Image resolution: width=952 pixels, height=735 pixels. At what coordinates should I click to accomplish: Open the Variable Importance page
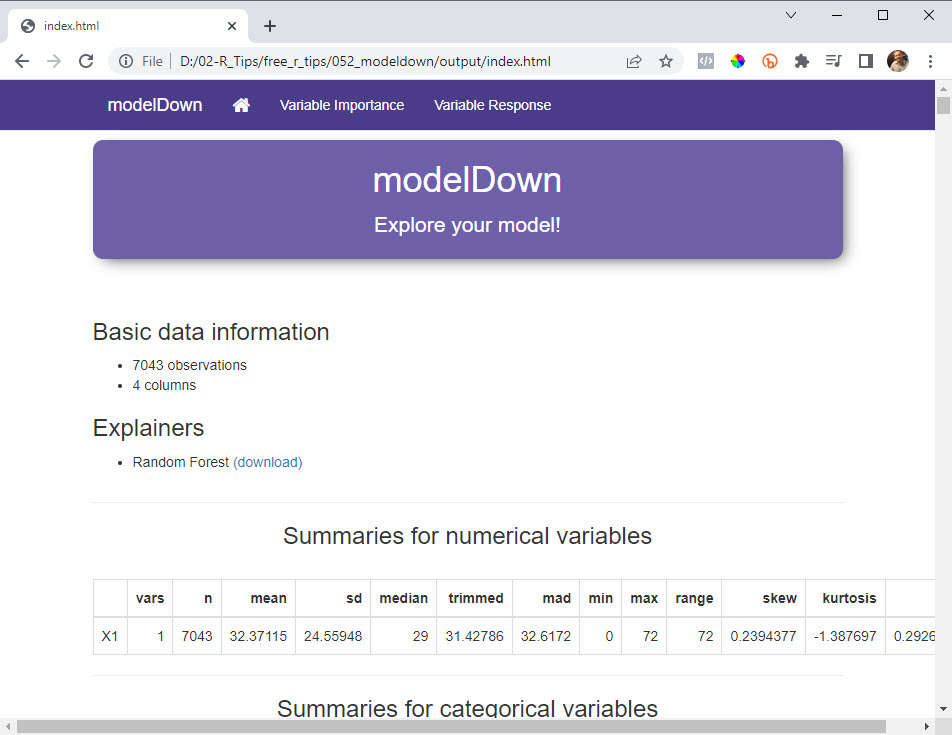[342, 105]
